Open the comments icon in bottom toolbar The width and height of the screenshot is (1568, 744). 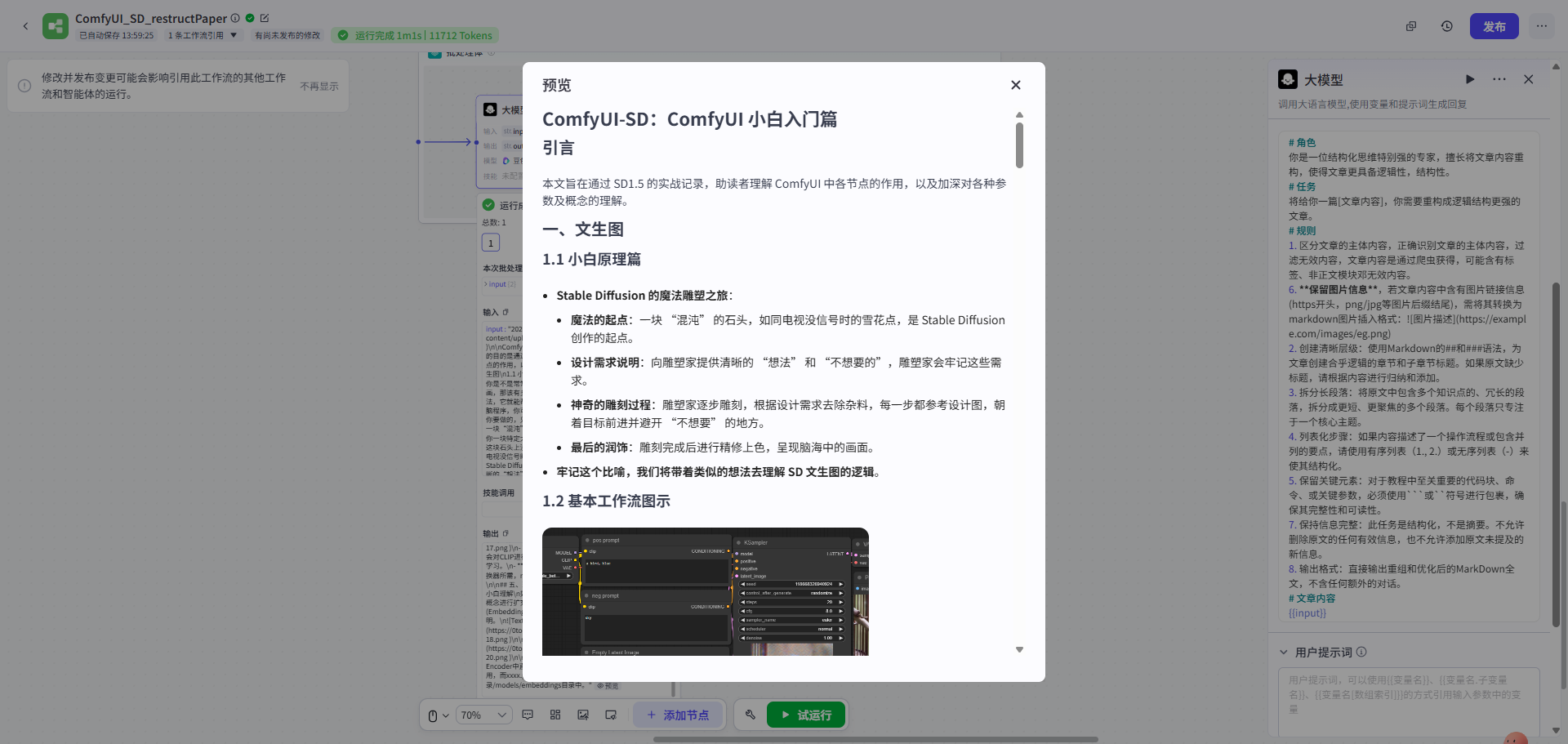(x=528, y=715)
